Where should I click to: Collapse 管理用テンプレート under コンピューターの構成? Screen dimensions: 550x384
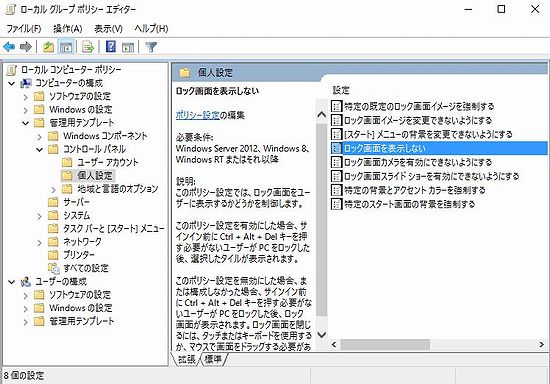tap(26, 123)
